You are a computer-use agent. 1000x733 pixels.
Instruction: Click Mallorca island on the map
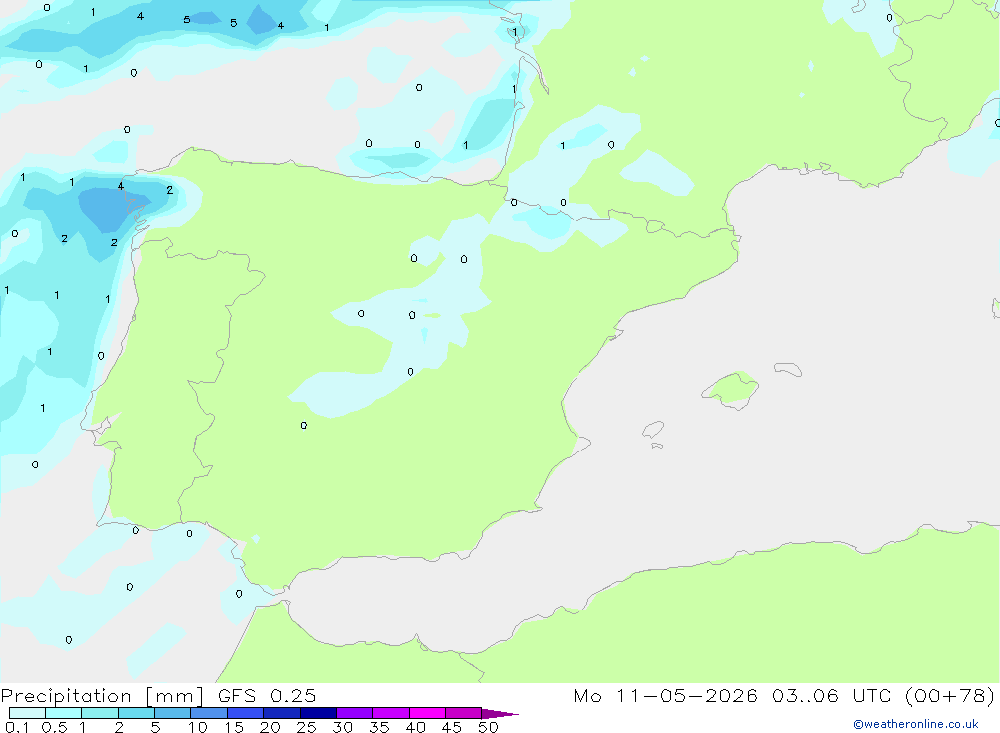tap(732, 389)
